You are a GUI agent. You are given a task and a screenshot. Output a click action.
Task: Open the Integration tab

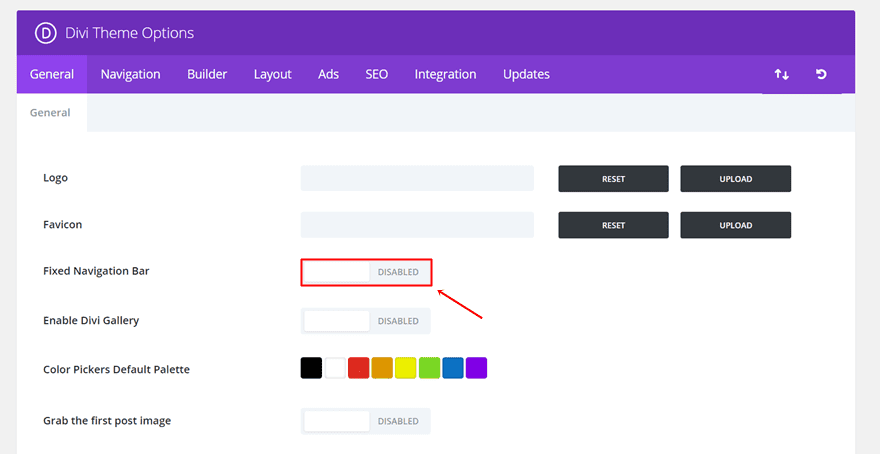pos(445,74)
